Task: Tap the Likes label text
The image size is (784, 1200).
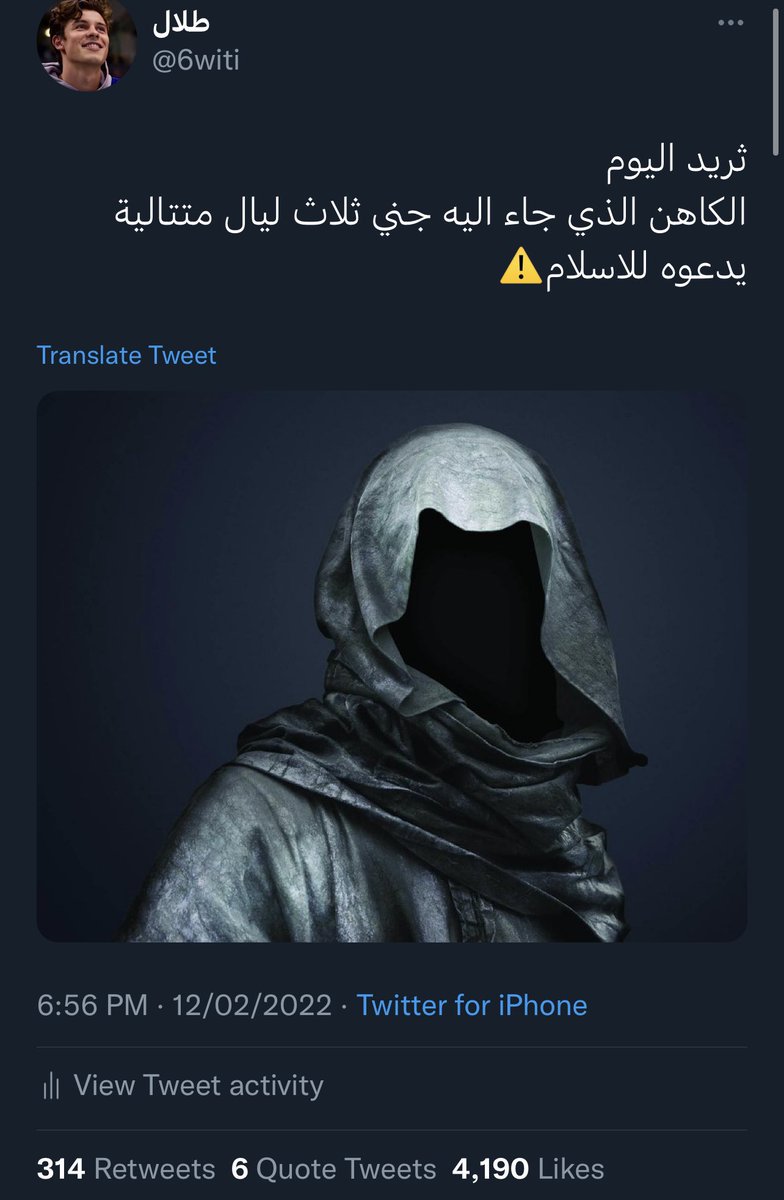Action: click(x=571, y=1169)
